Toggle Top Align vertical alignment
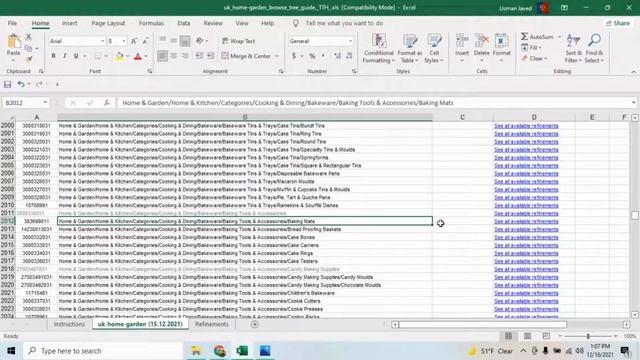Image resolution: width=640 pixels, height=360 pixels. (x=162, y=40)
